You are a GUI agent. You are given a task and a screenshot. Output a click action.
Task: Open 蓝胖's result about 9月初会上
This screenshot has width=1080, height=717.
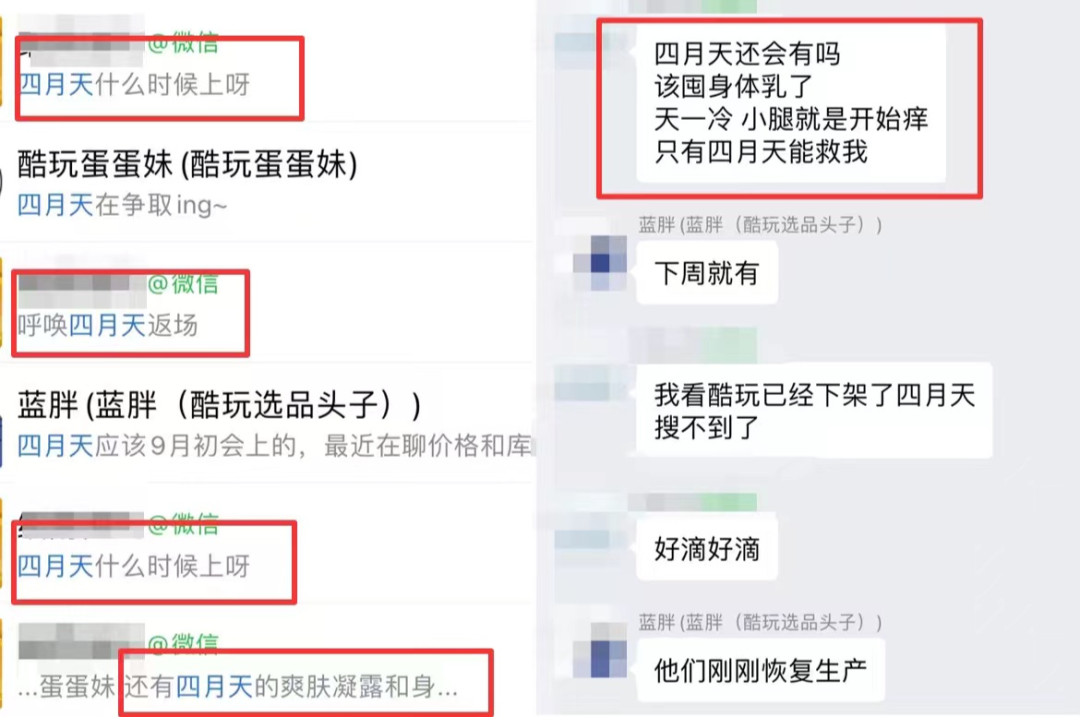point(267,424)
